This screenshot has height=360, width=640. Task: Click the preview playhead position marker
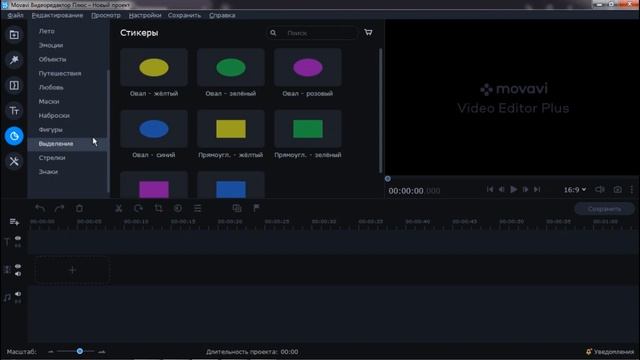tap(388, 178)
